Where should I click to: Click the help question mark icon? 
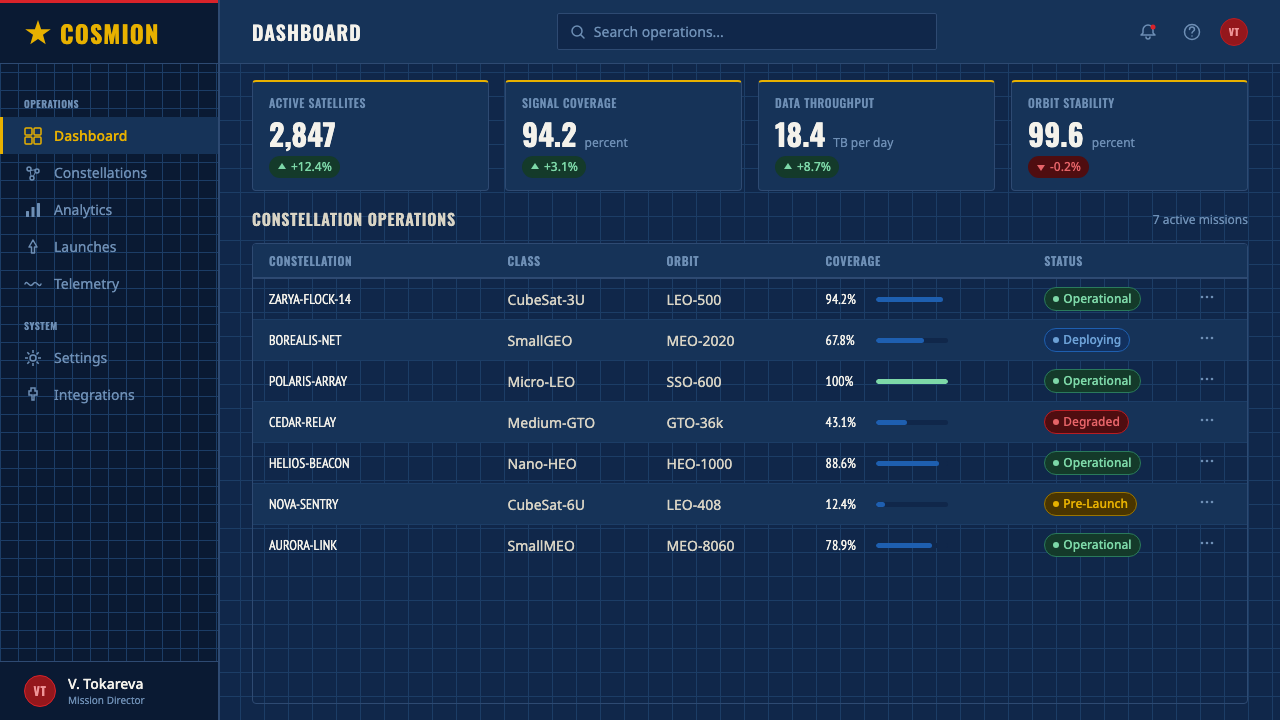[x=1191, y=32]
